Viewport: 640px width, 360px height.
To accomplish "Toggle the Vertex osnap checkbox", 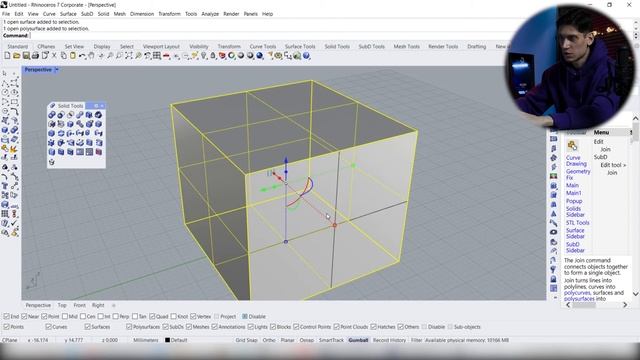I will pos(193,316).
